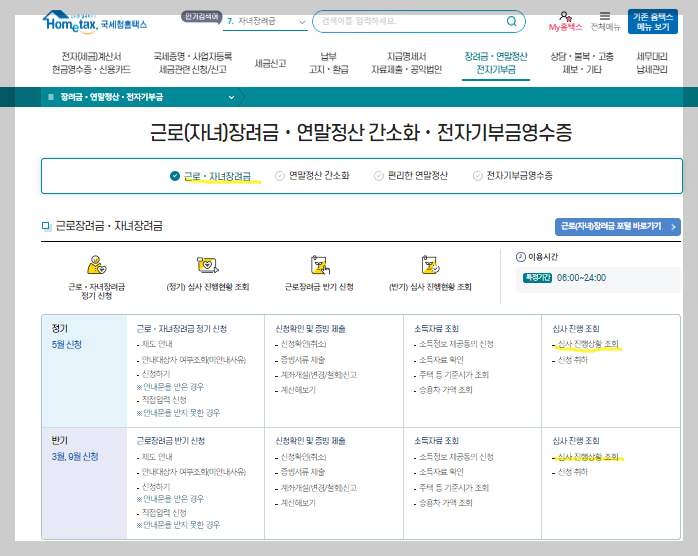Open 반기 제도 안내 link
The width and height of the screenshot is (698, 556).
157,457
